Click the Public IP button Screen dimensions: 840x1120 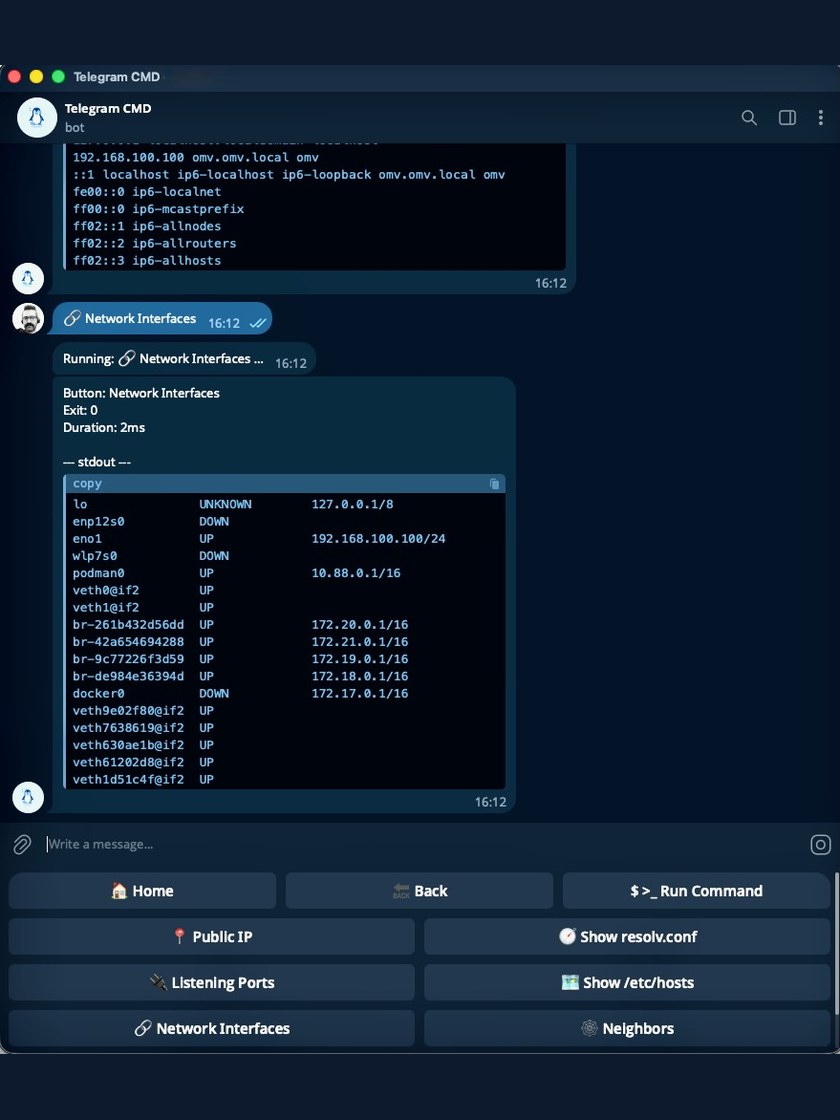[211, 936]
